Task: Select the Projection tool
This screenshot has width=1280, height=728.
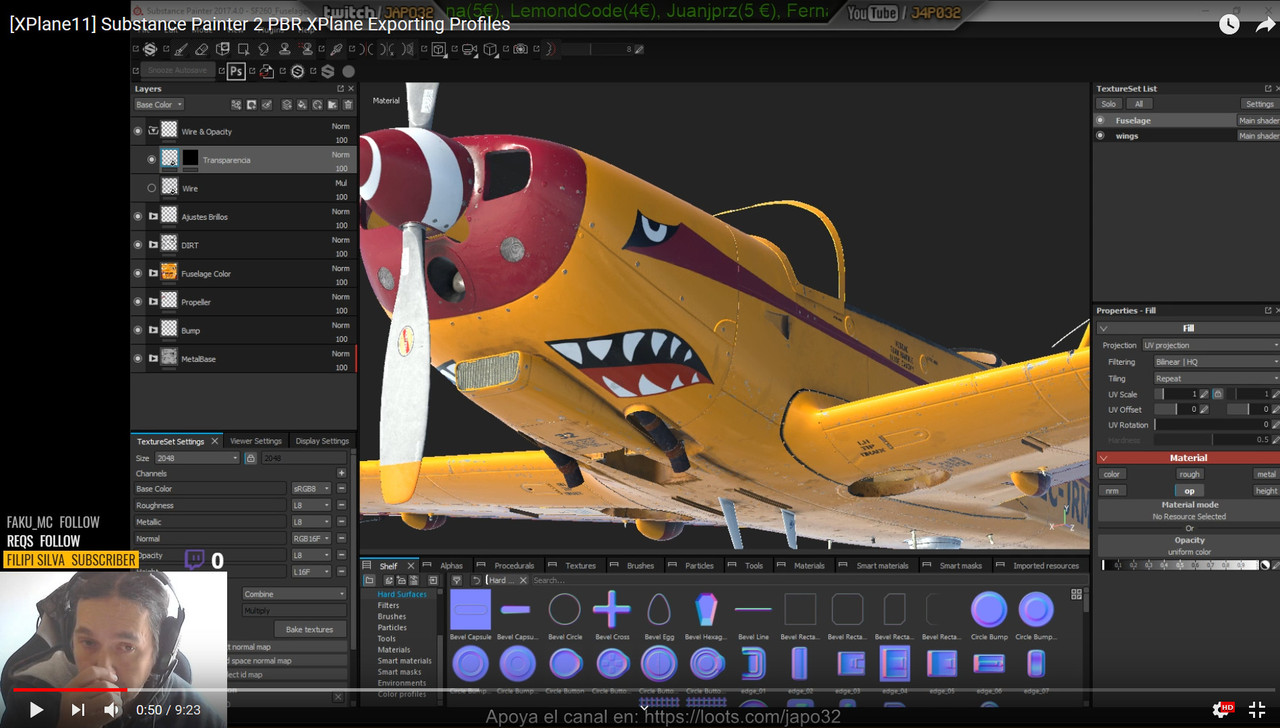Action: point(224,49)
